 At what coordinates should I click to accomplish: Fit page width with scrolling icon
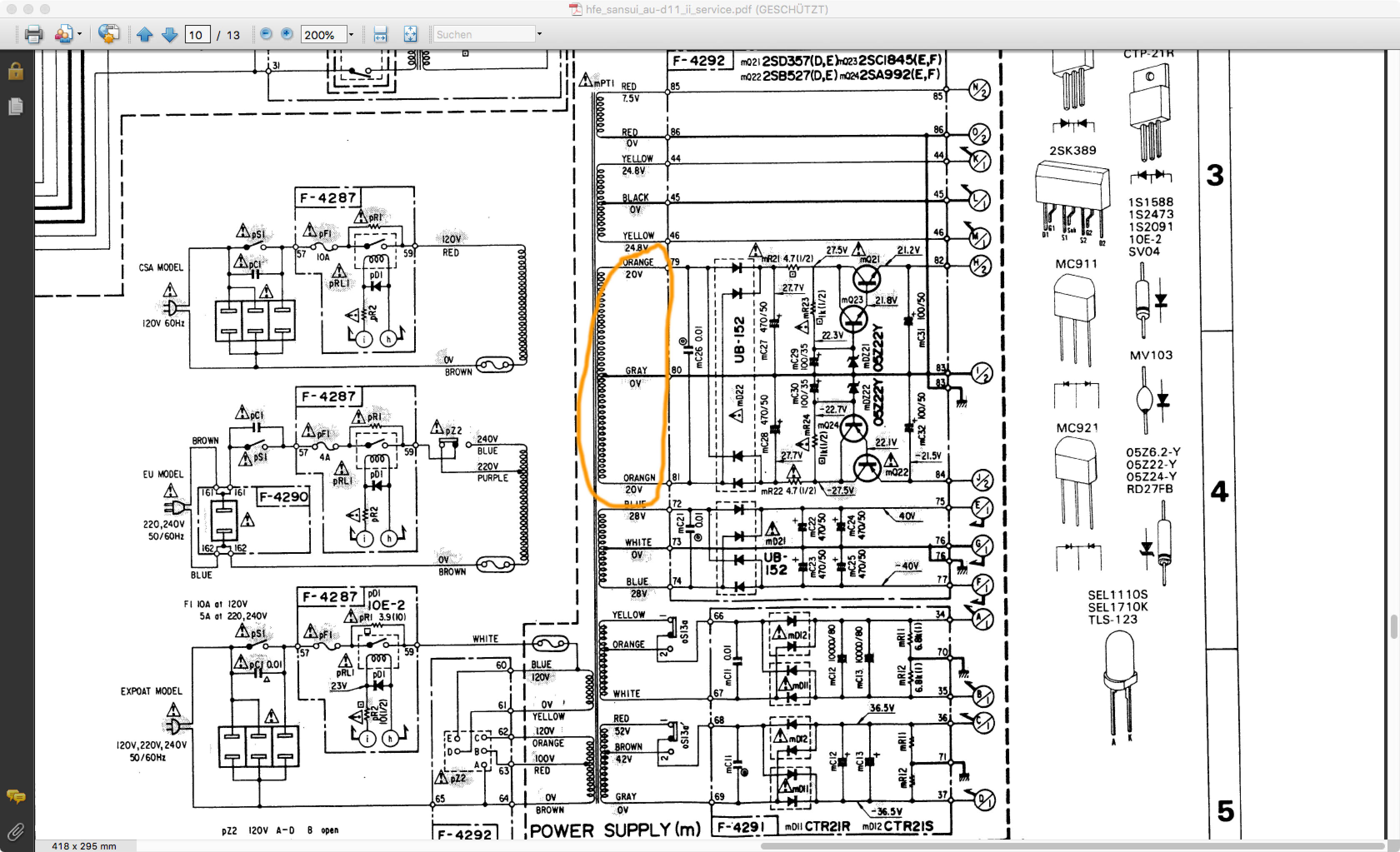coord(380,35)
